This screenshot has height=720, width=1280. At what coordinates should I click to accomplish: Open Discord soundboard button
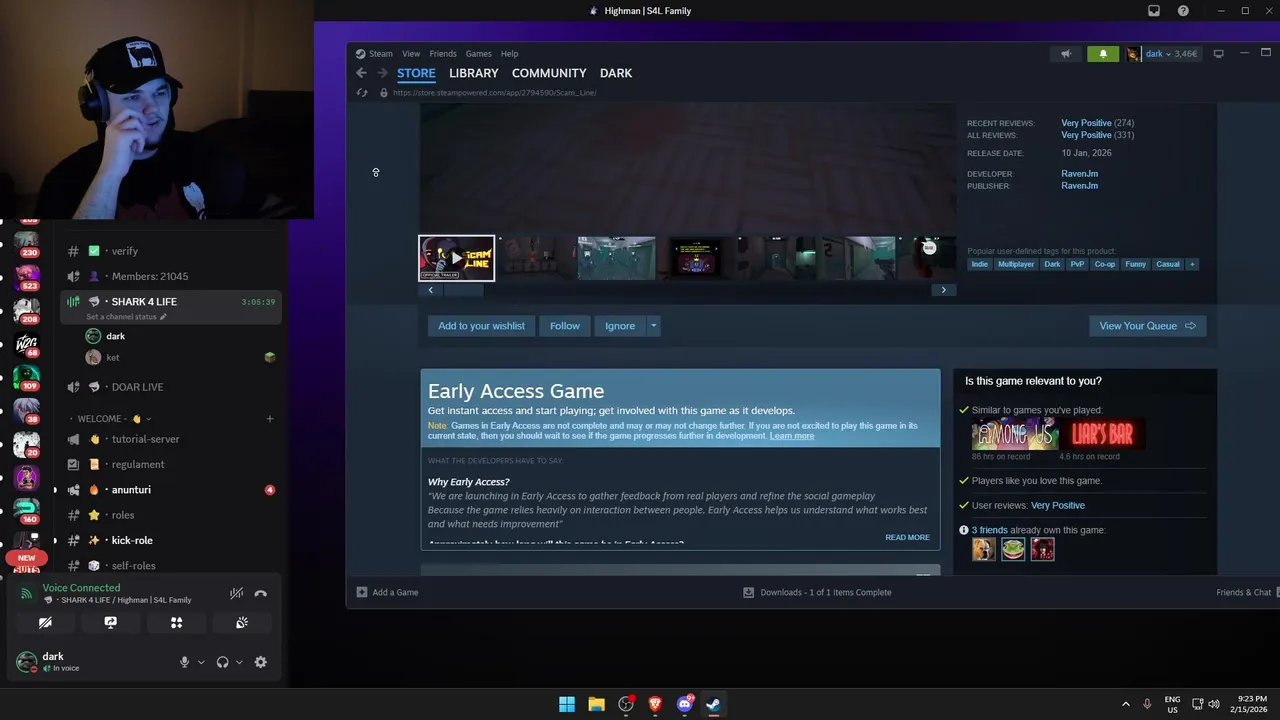(242, 622)
